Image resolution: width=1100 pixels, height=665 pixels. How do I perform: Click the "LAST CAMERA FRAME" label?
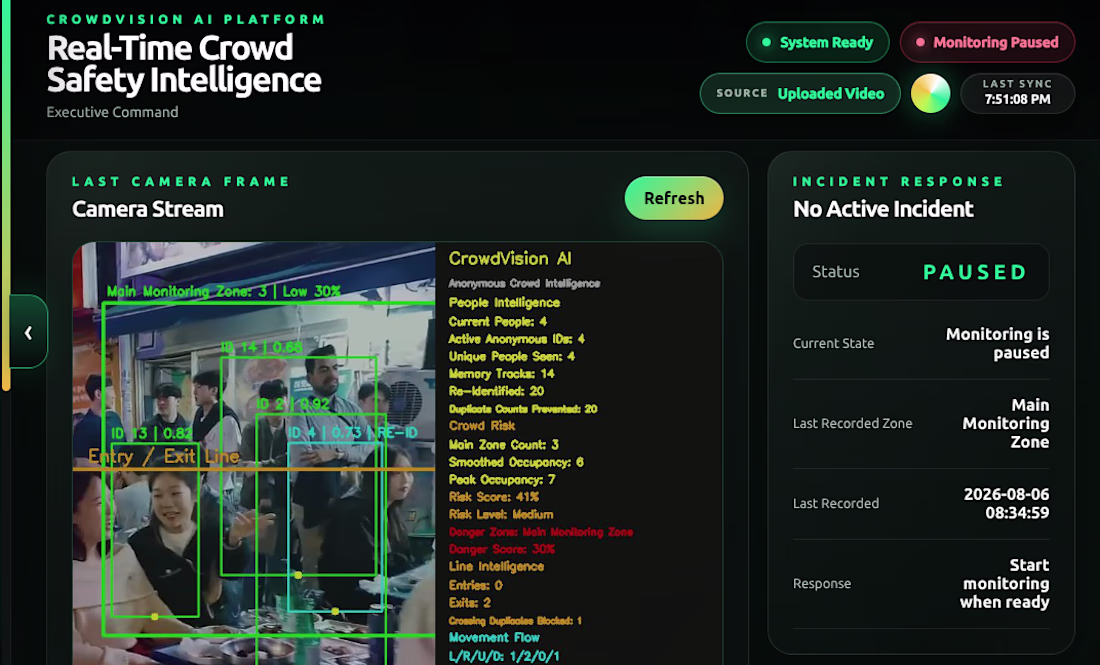(181, 182)
